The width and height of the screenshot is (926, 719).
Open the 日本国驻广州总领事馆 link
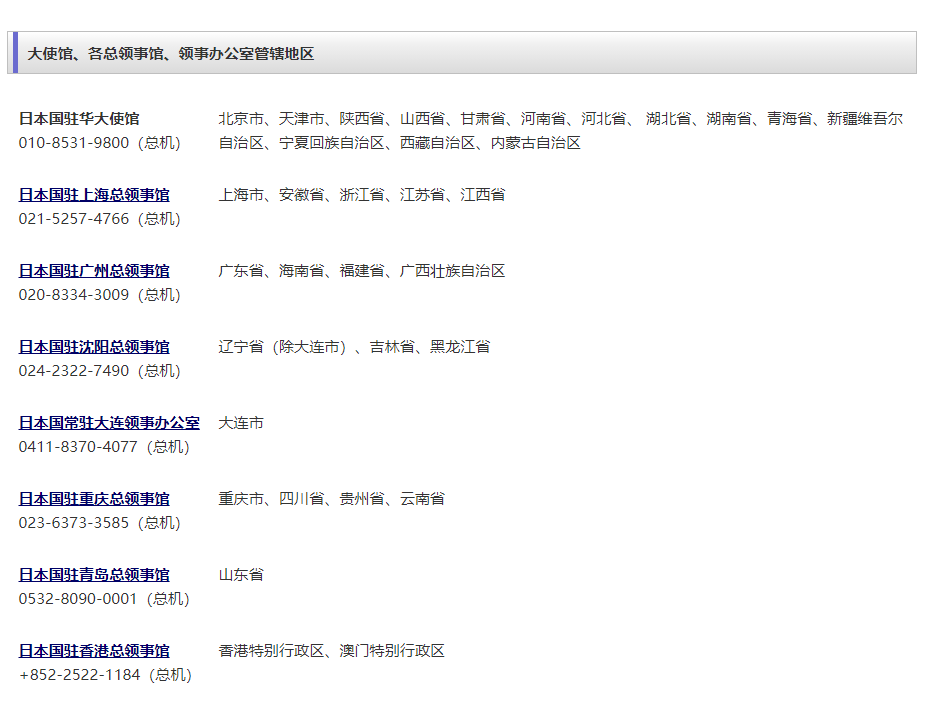(x=94, y=271)
